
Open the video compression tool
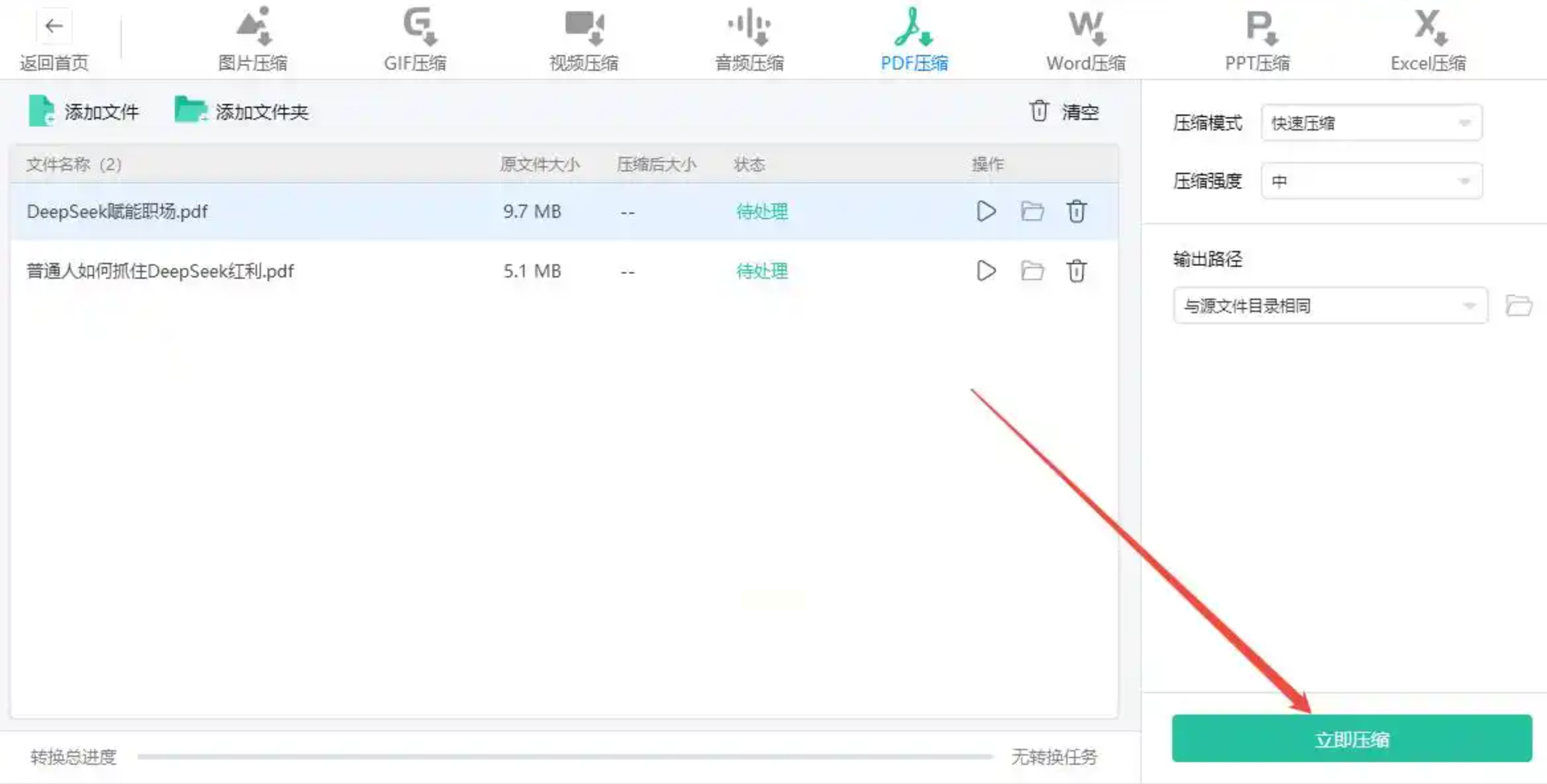pyautogui.click(x=583, y=40)
